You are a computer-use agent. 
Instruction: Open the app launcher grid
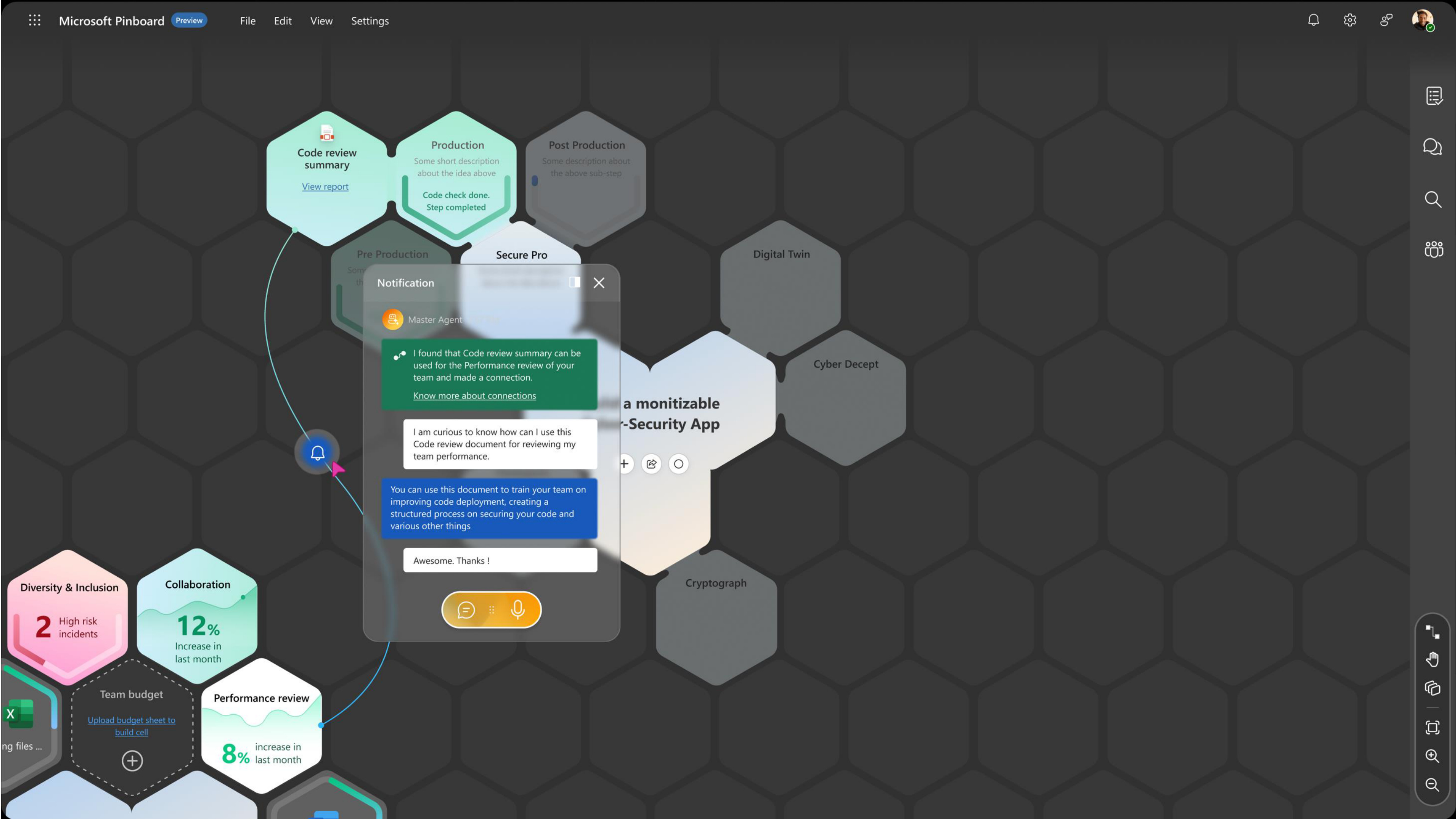(x=35, y=20)
